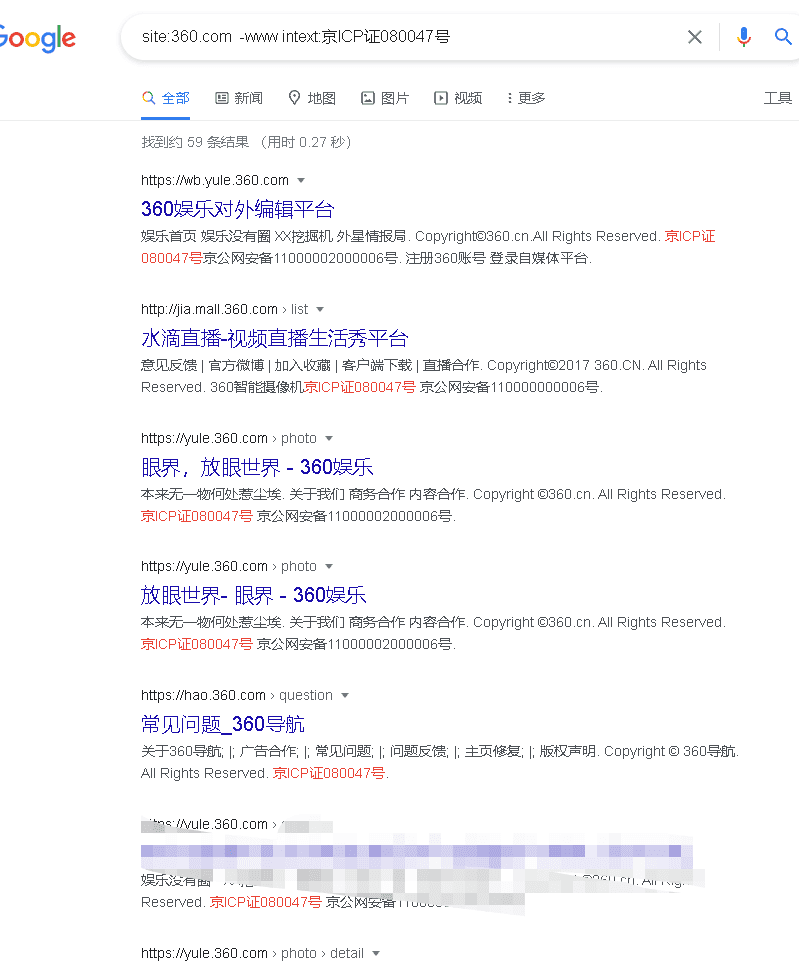The image size is (799, 962).
Task: Submit search using magnifier icon
Action: click(783, 37)
